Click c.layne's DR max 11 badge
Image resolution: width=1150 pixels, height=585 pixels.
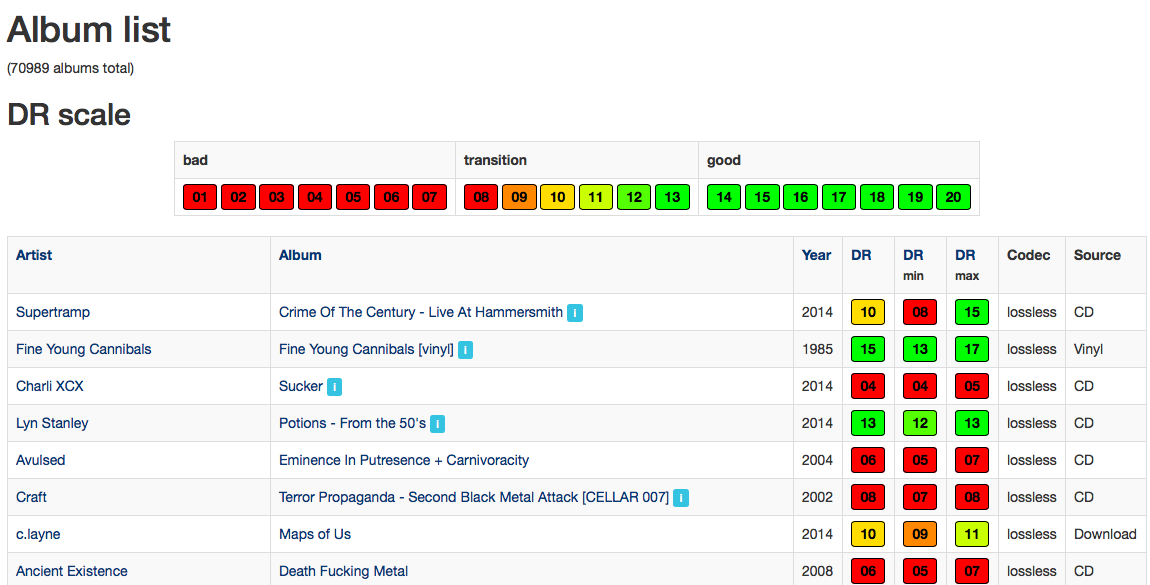972,534
